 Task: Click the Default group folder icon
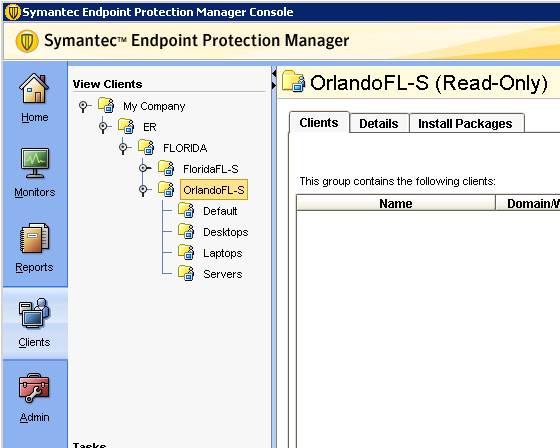pyautogui.click(x=186, y=210)
